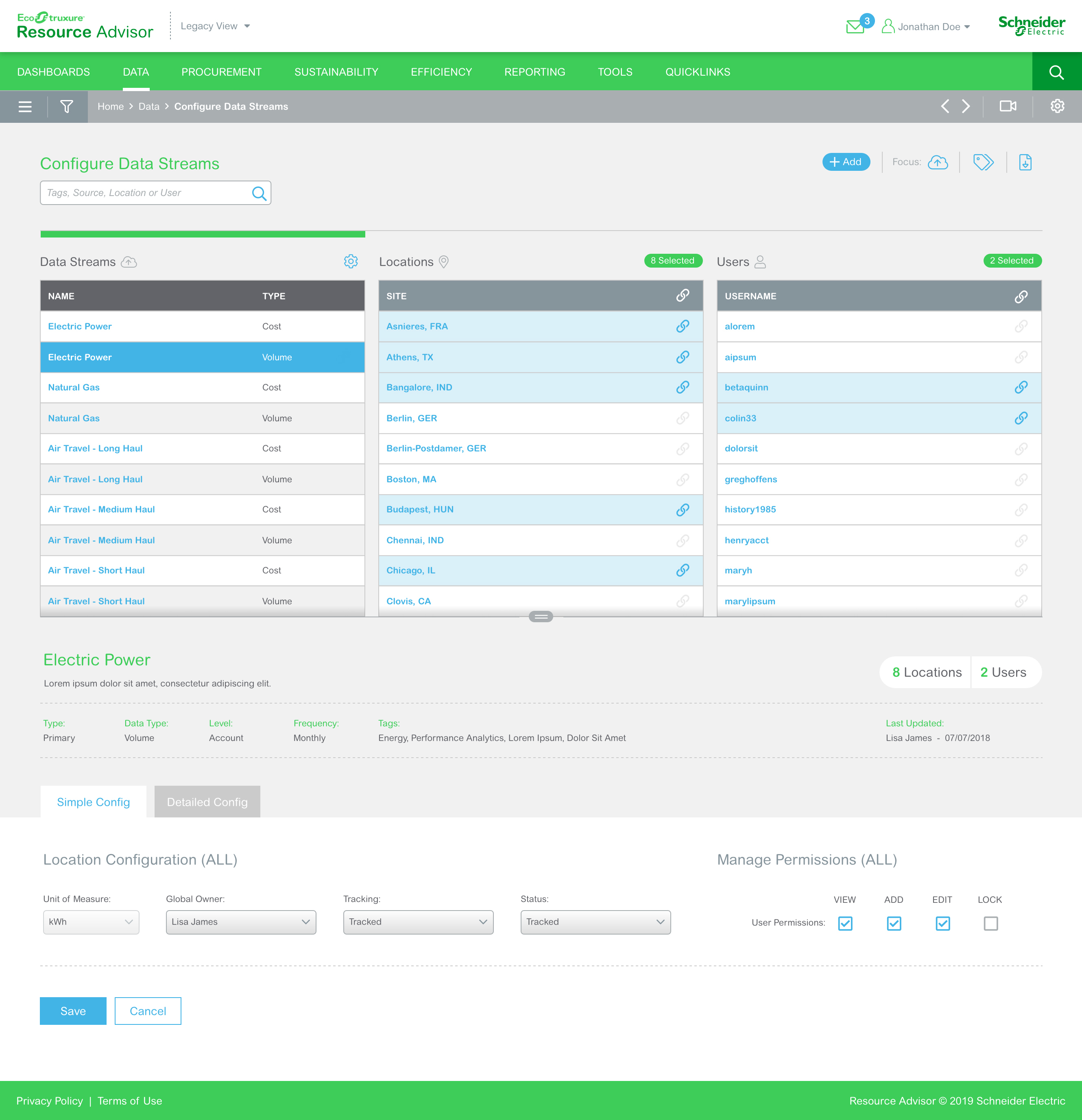
Task: Open the Unit of Measure kWh dropdown
Action: pyautogui.click(x=91, y=922)
